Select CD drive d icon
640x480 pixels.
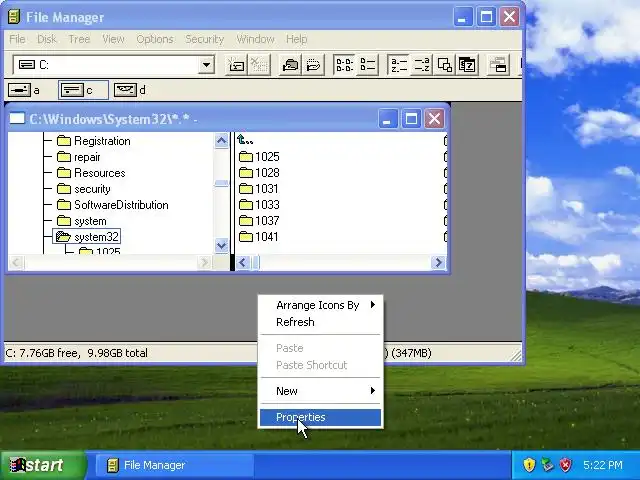pyautogui.click(x=125, y=90)
